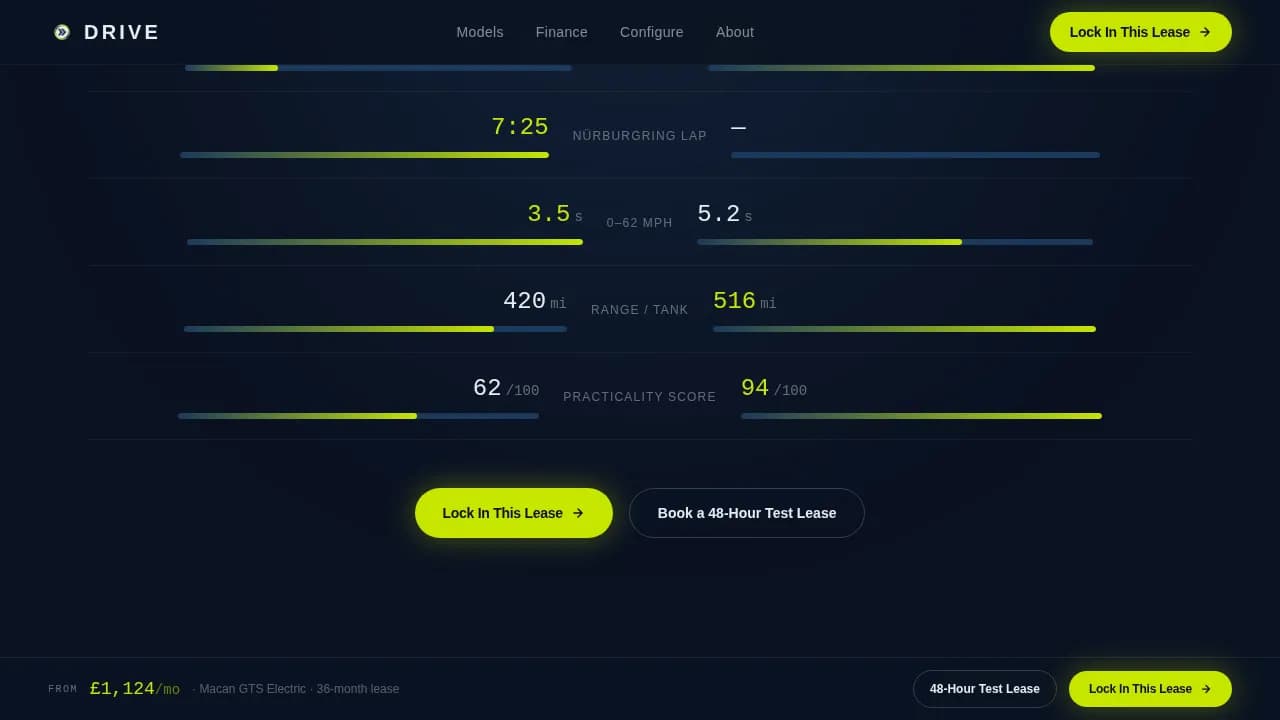Click the DRIVE wordmark in header
This screenshot has height=720, width=1280.
coord(121,32)
